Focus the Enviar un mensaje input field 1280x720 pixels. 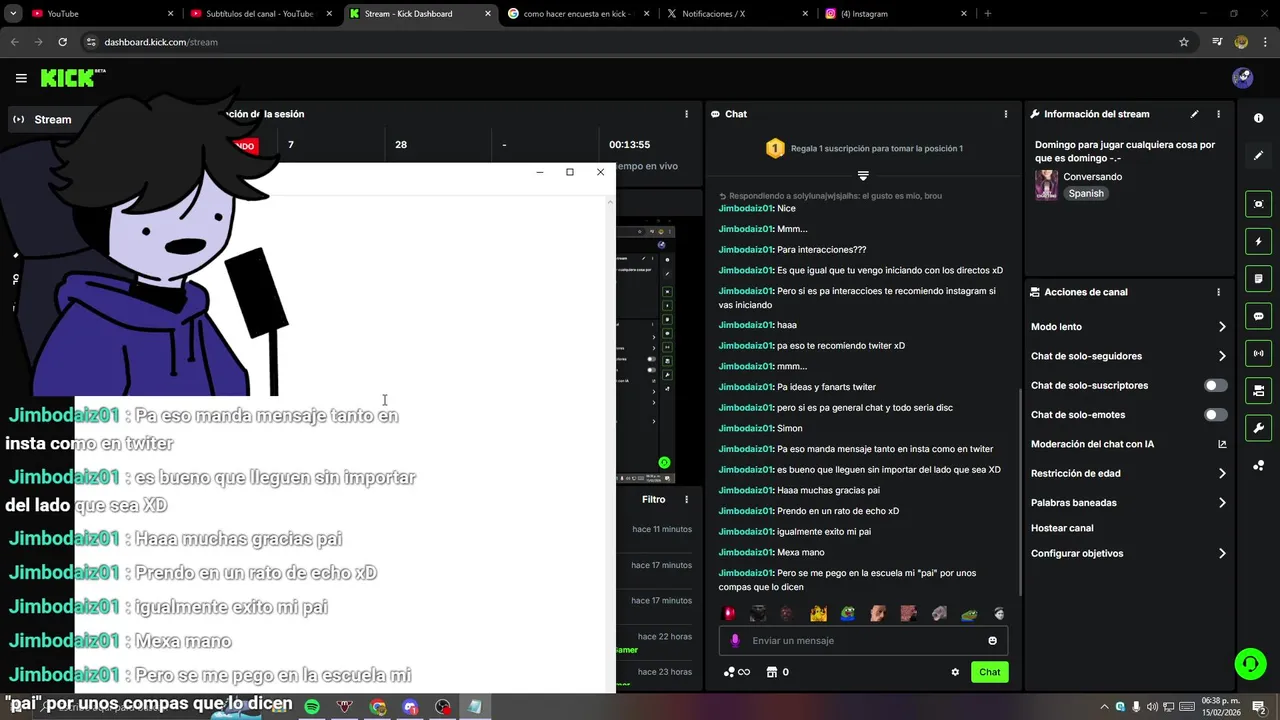tap(866, 641)
